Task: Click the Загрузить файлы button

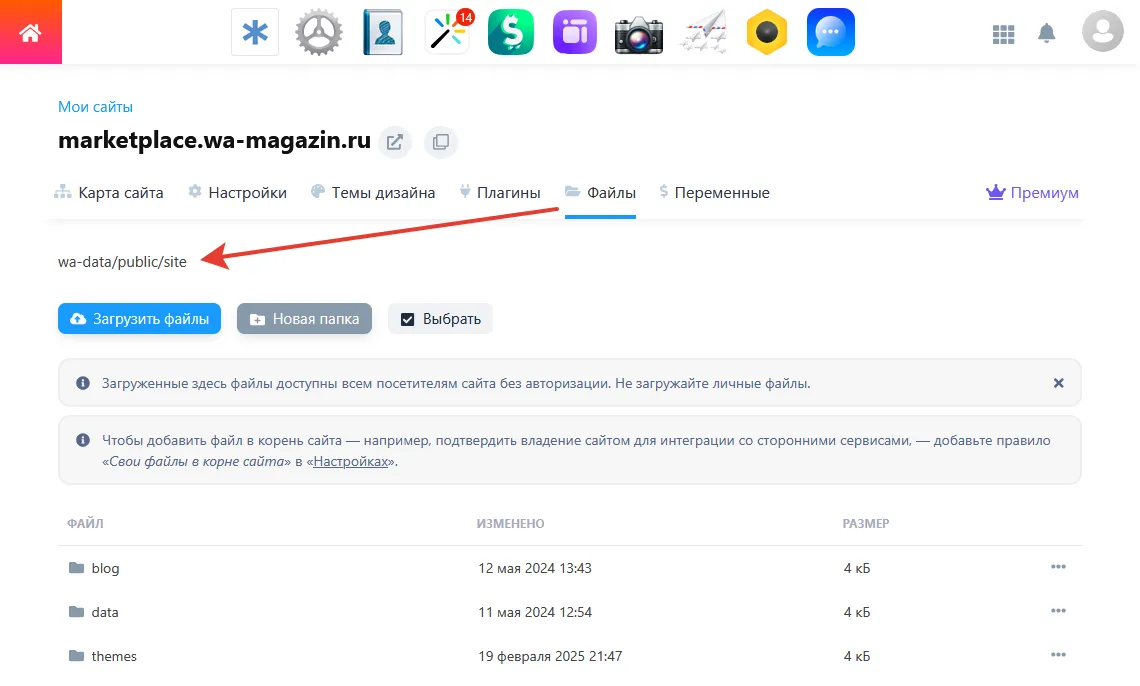Action: [139, 318]
